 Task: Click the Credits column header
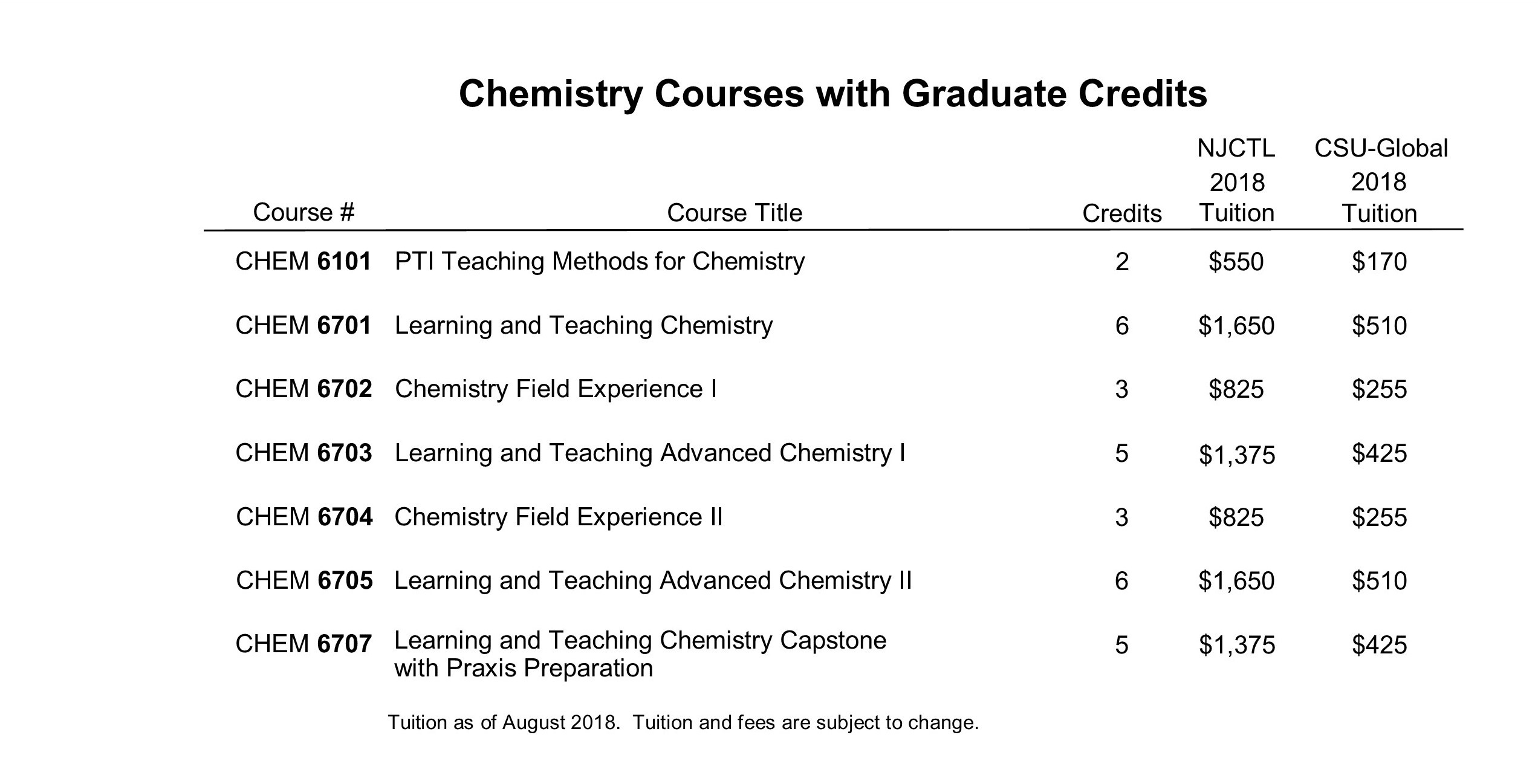1121,213
